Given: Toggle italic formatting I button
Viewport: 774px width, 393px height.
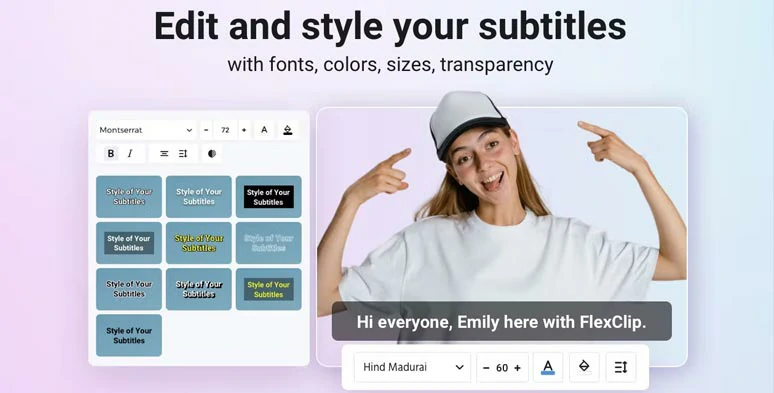Looking at the screenshot, I should (130, 154).
